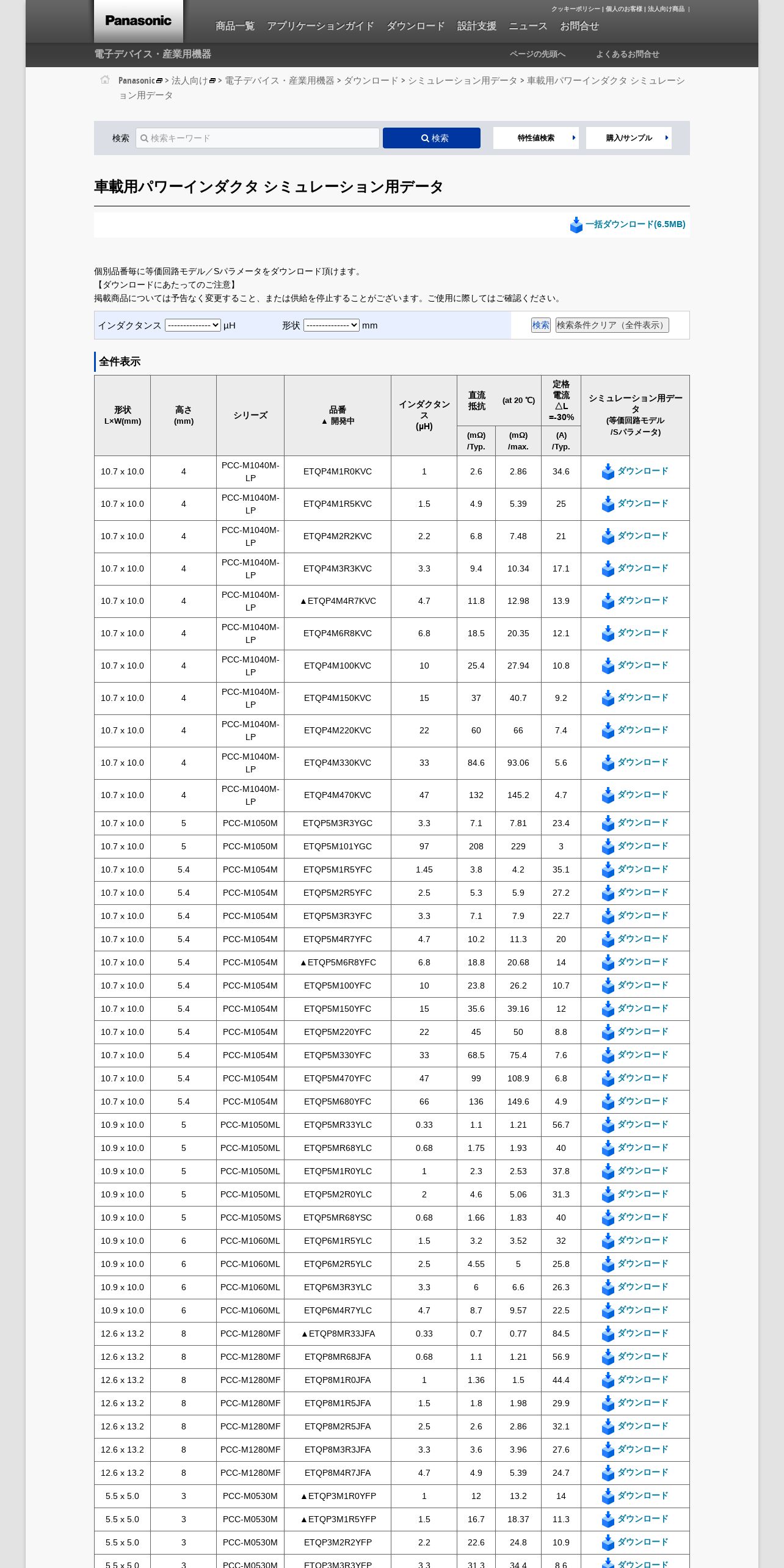Open 商品一覧 in top navigation
Viewport: 784px width, 1568px height.
[235, 26]
